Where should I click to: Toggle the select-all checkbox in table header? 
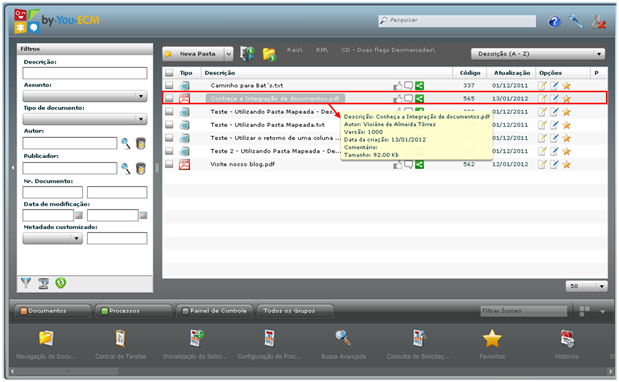click(169, 73)
